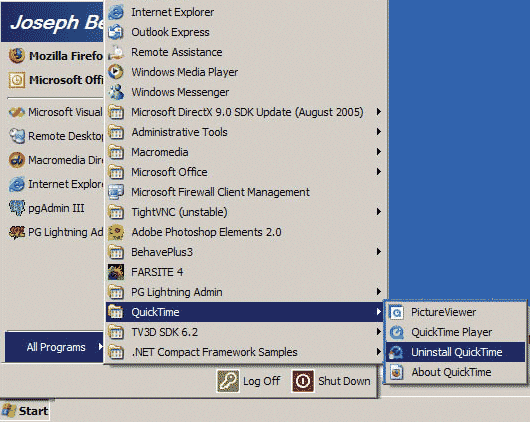This screenshot has width=530, height=422.
Task: Click 'Windows Messenger' text
Action: coord(180,92)
